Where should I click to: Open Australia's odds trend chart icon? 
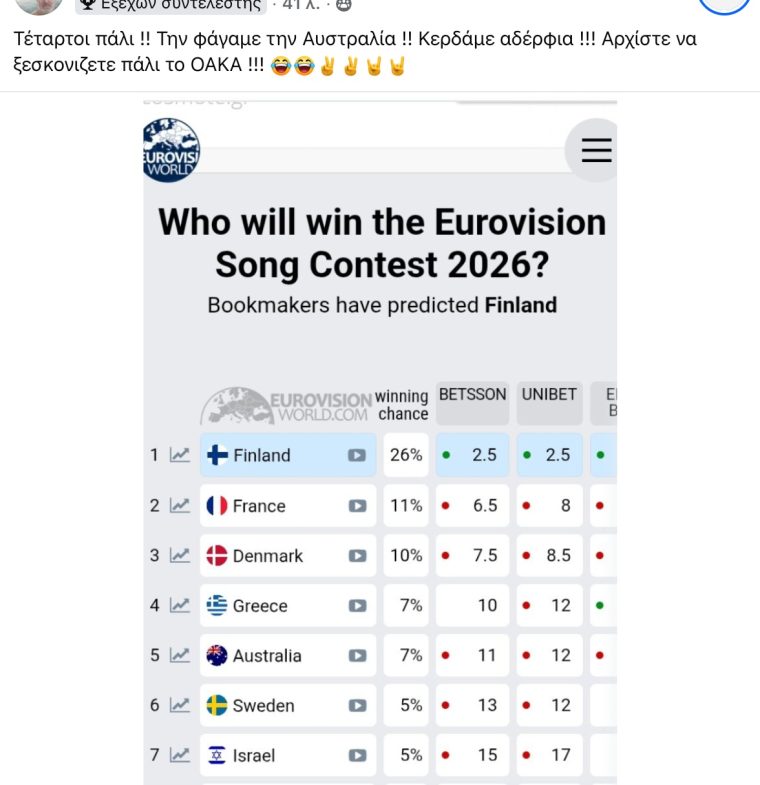[180, 656]
